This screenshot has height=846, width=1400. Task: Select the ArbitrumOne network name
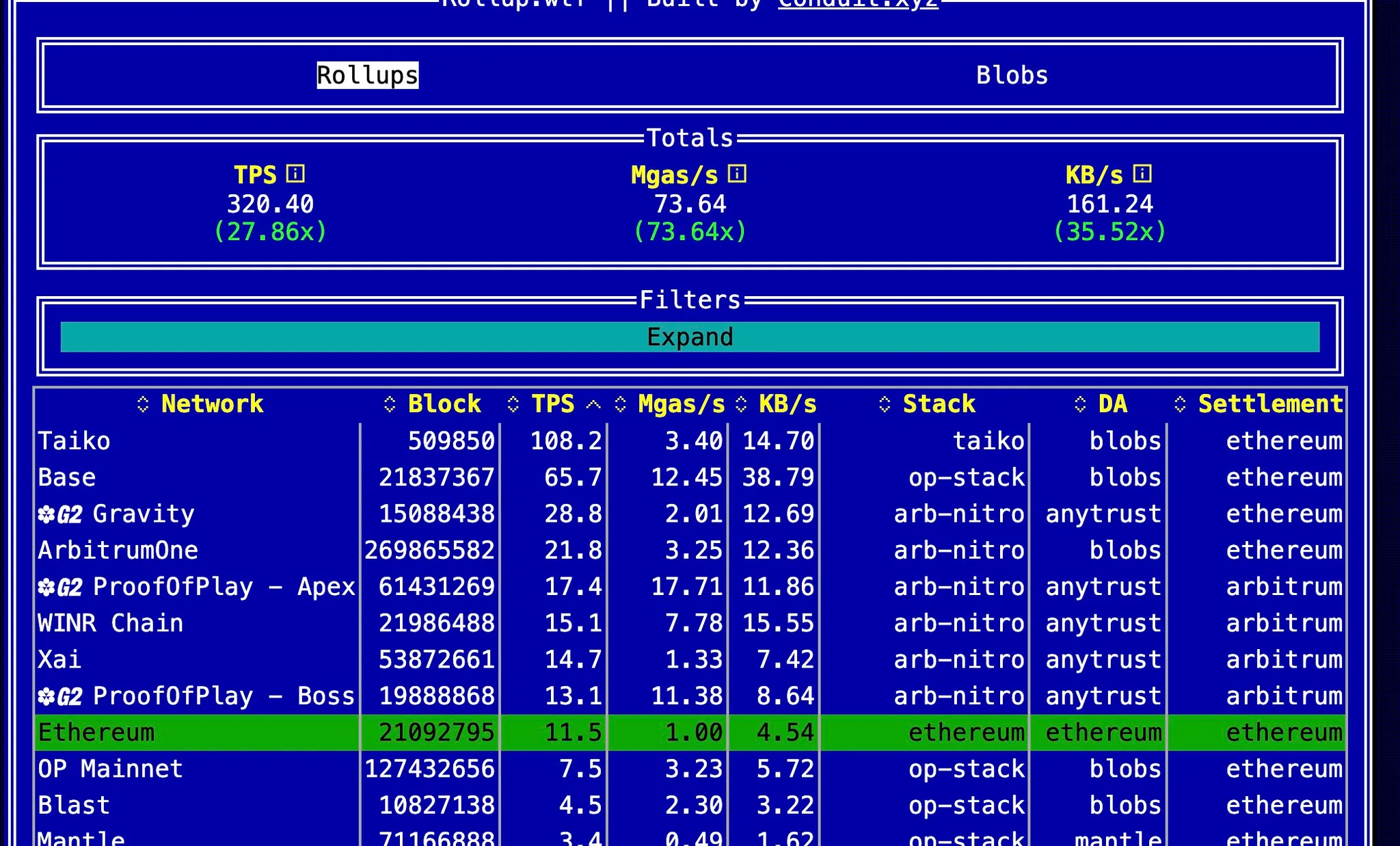point(118,551)
